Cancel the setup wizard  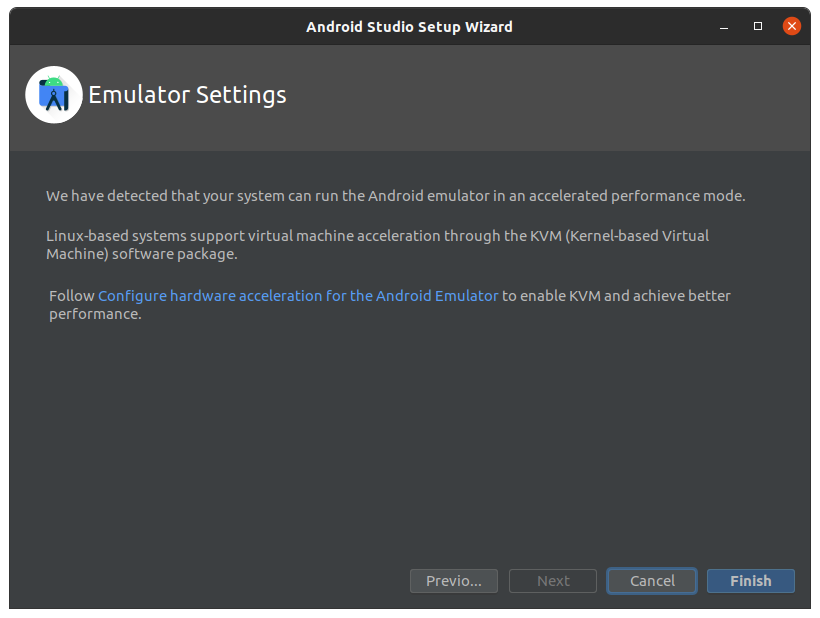click(x=652, y=581)
